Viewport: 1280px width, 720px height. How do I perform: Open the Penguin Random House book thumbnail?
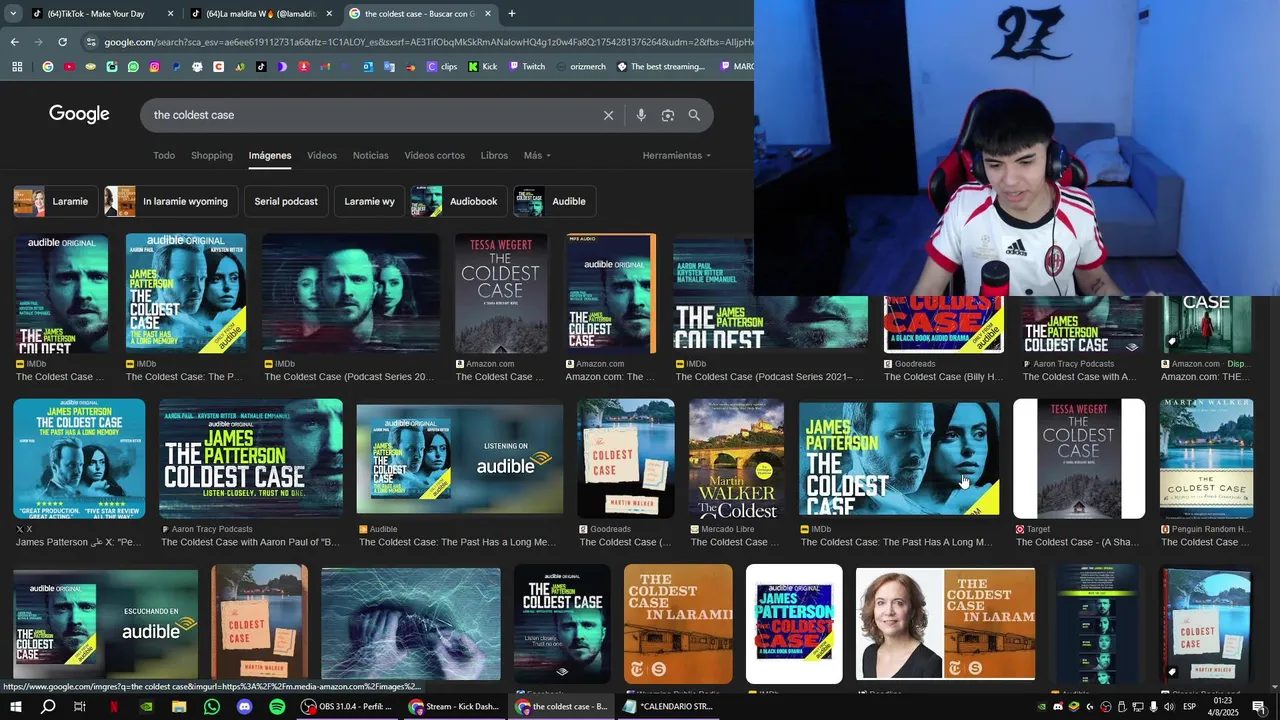coord(1206,459)
